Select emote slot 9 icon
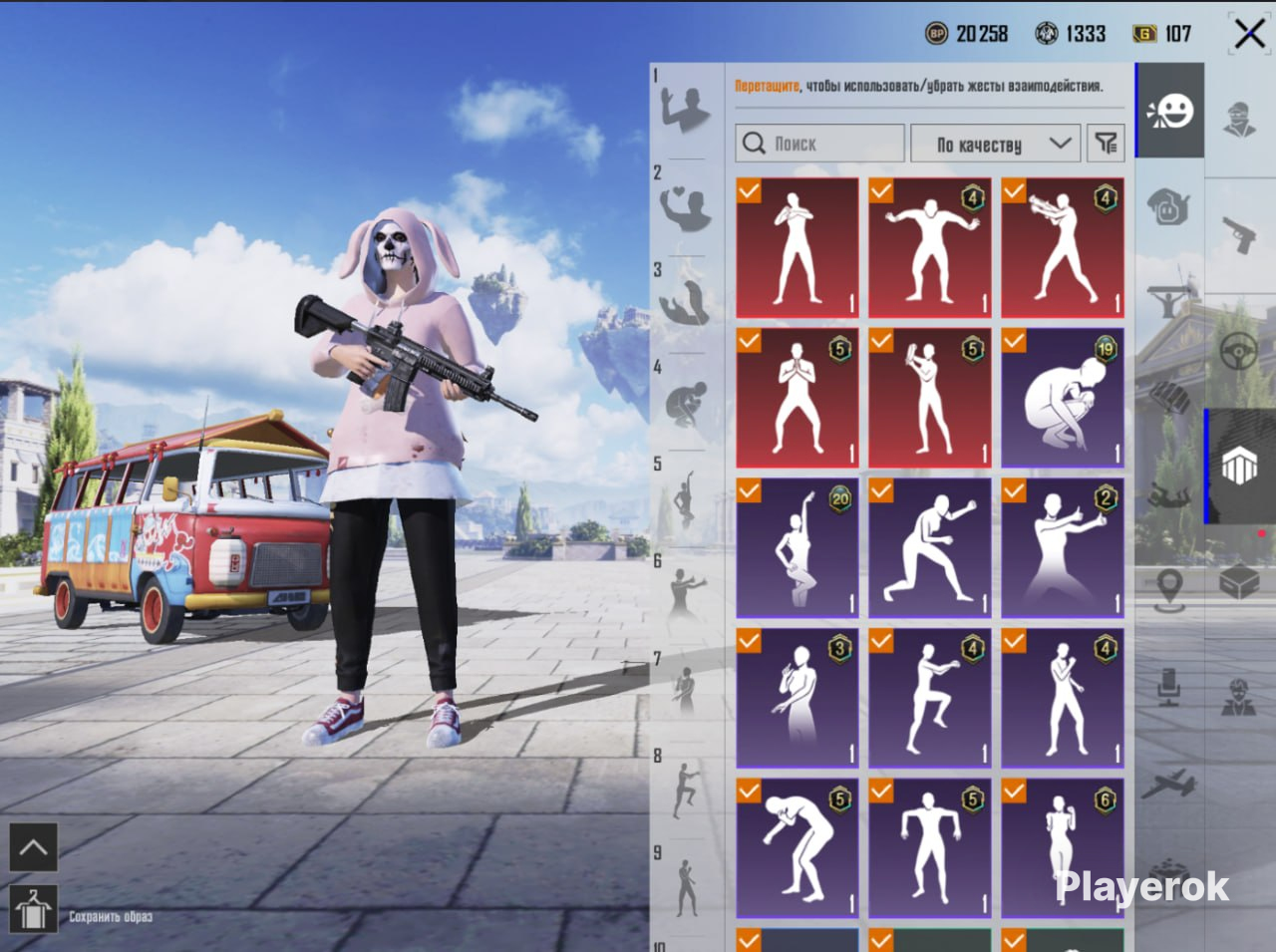The height and width of the screenshot is (952, 1276). coord(687,886)
